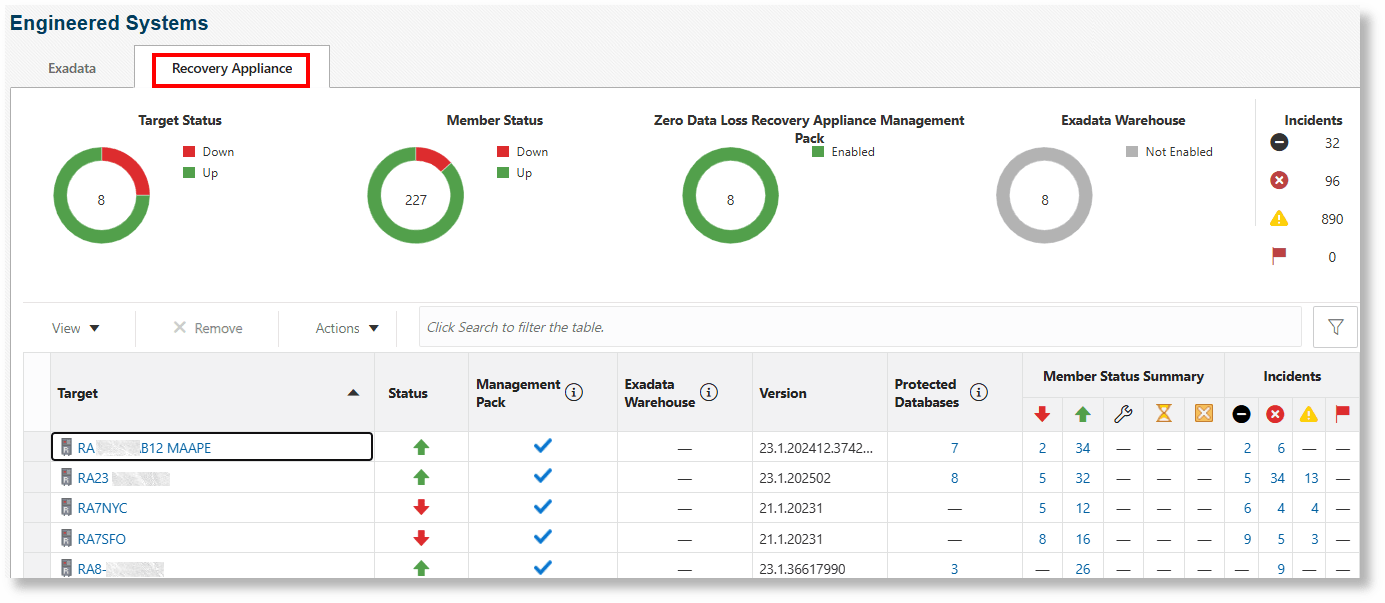Click version 23.1.36617990 cell
The width and height of the screenshot is (1385, 603).
pos(802,569)
